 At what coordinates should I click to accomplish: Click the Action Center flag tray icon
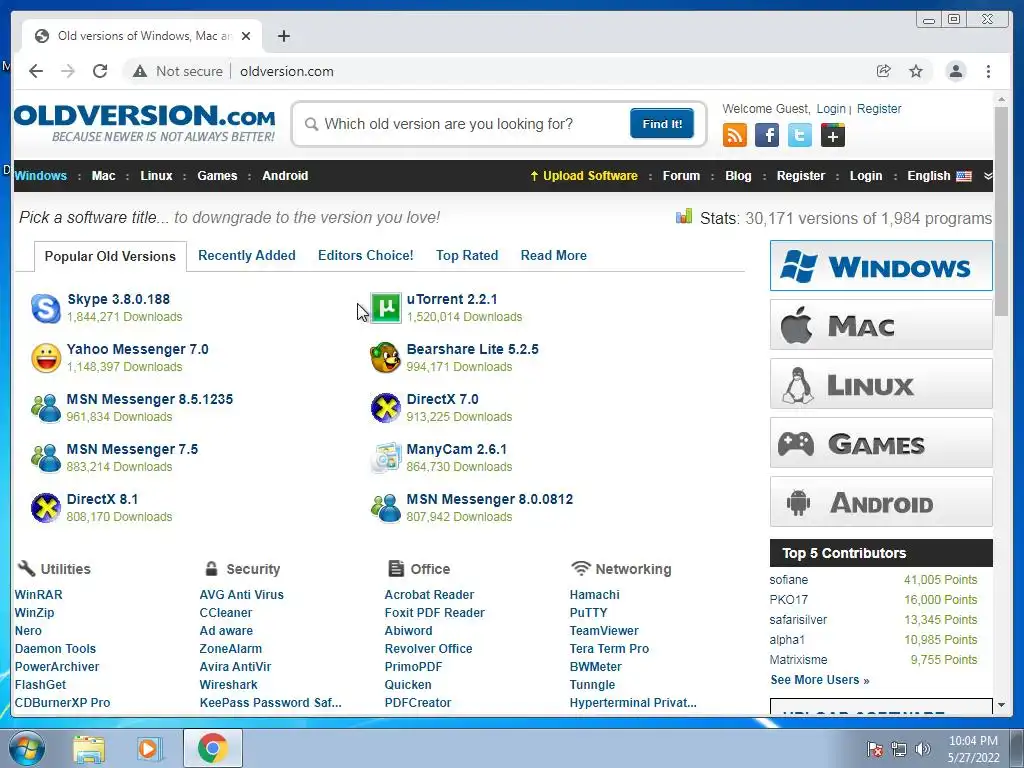(x=874, y=748)
